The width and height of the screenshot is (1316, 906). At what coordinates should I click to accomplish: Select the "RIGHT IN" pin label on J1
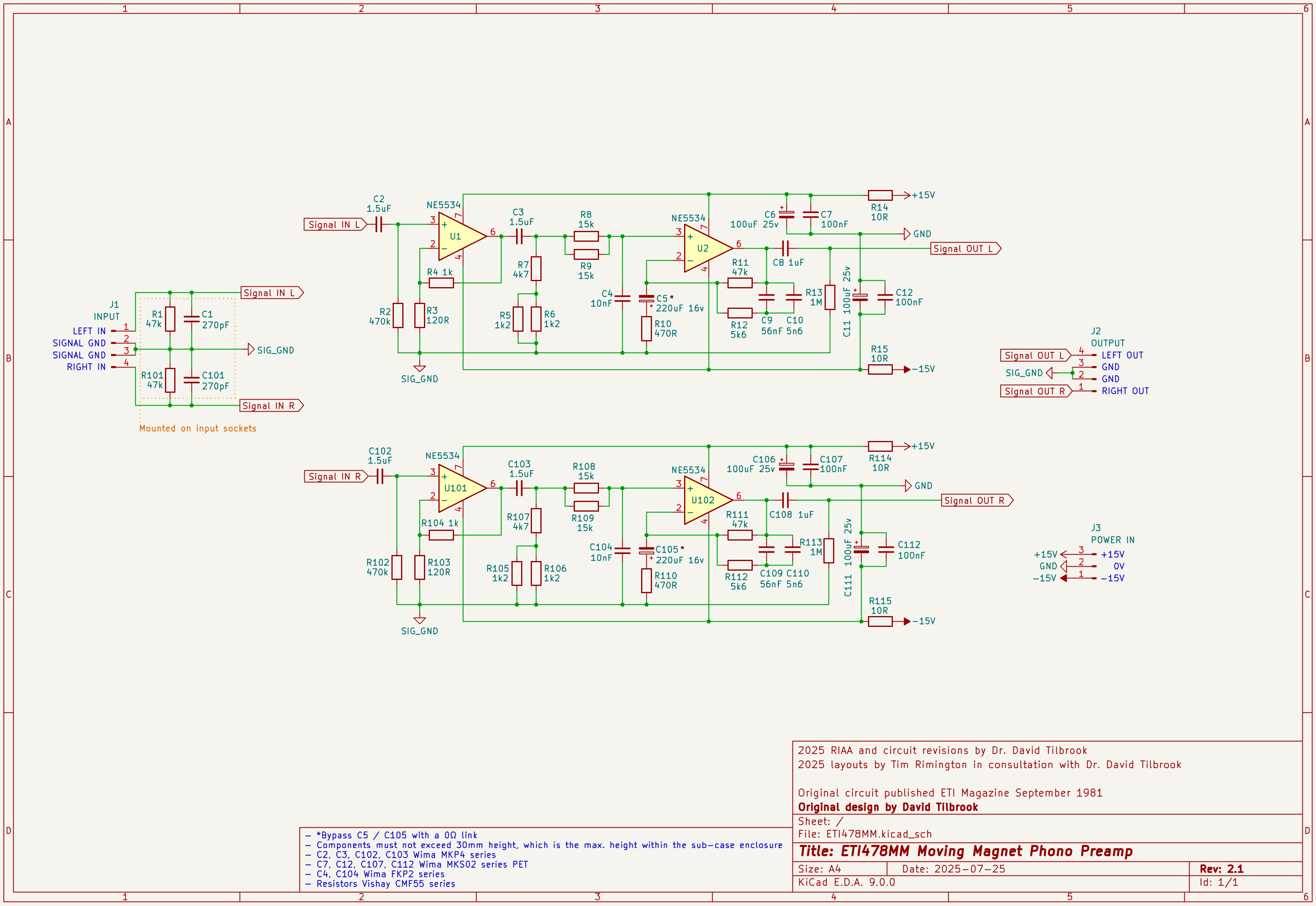[86, 367]
